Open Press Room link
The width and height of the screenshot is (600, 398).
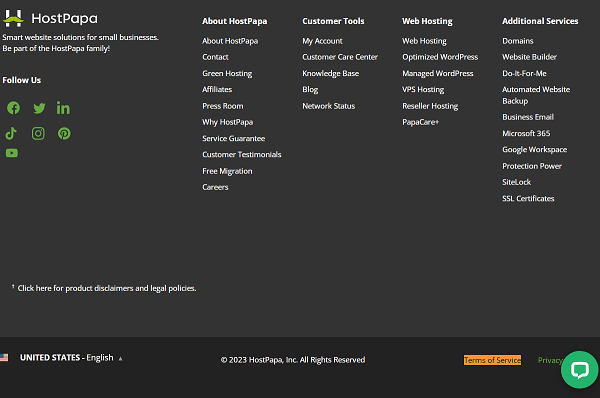(x=223, y=106)
